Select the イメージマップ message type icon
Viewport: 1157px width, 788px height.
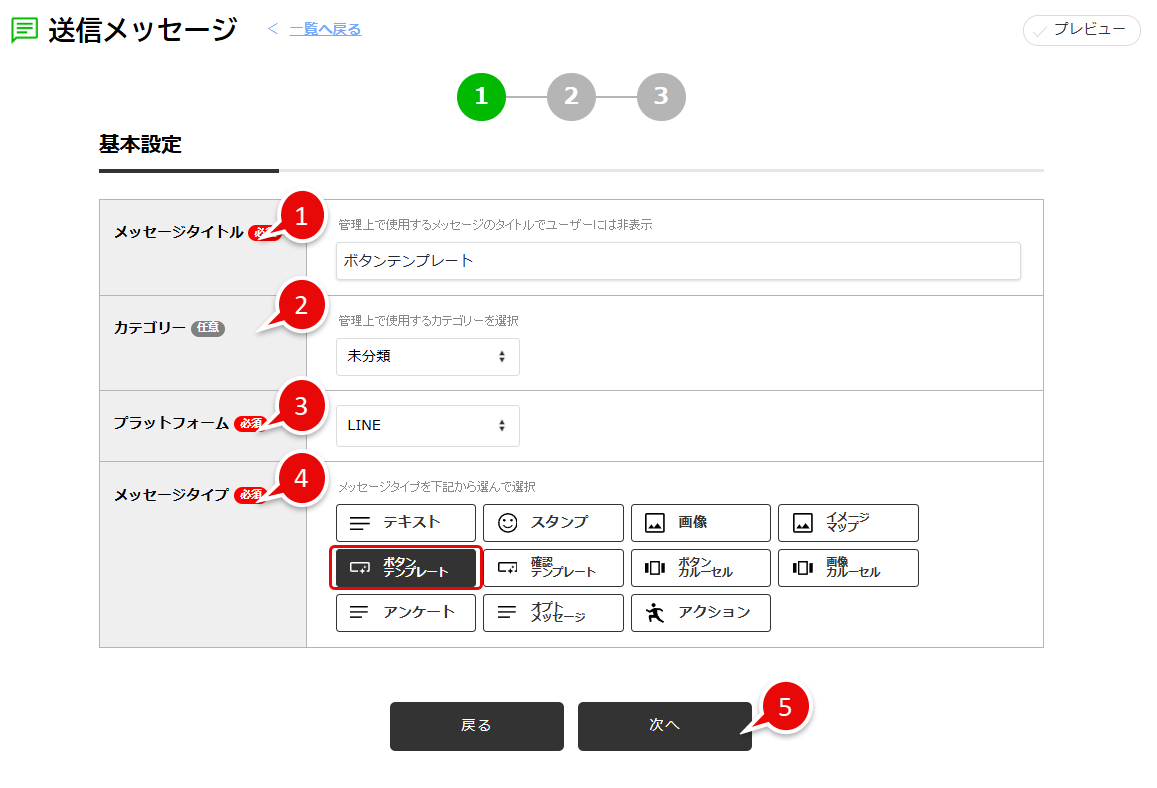pos(848,522)
